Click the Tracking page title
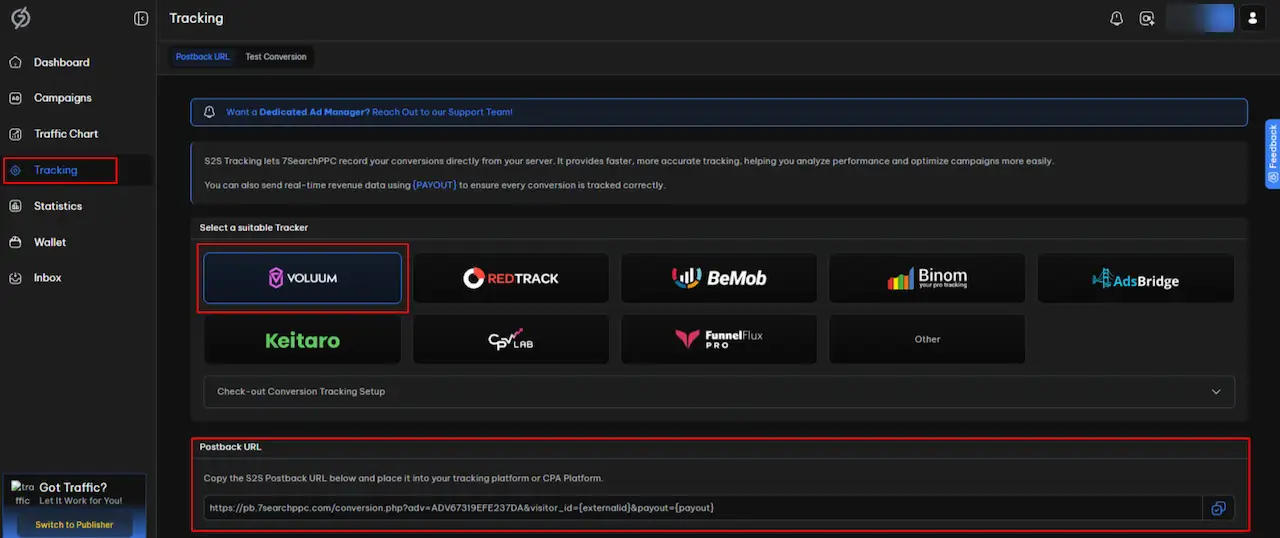The image size is (1280, 538). click(196, 18)
